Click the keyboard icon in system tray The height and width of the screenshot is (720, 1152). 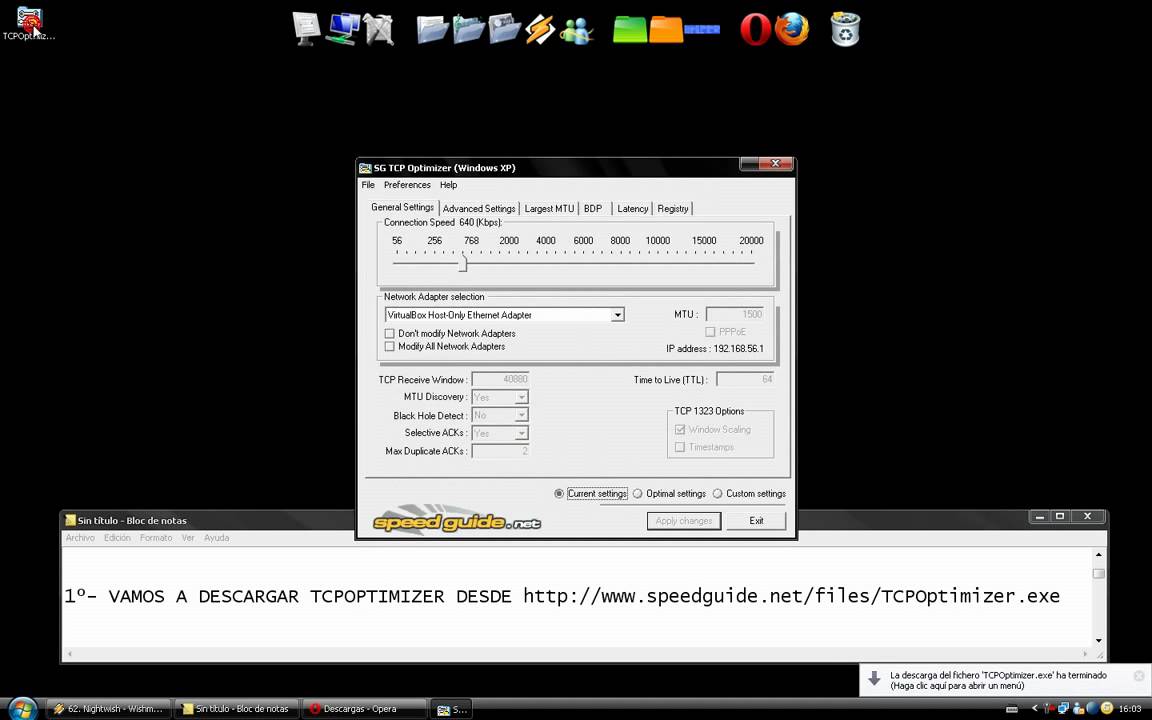pyautogui.click(x=1012, y=709)
